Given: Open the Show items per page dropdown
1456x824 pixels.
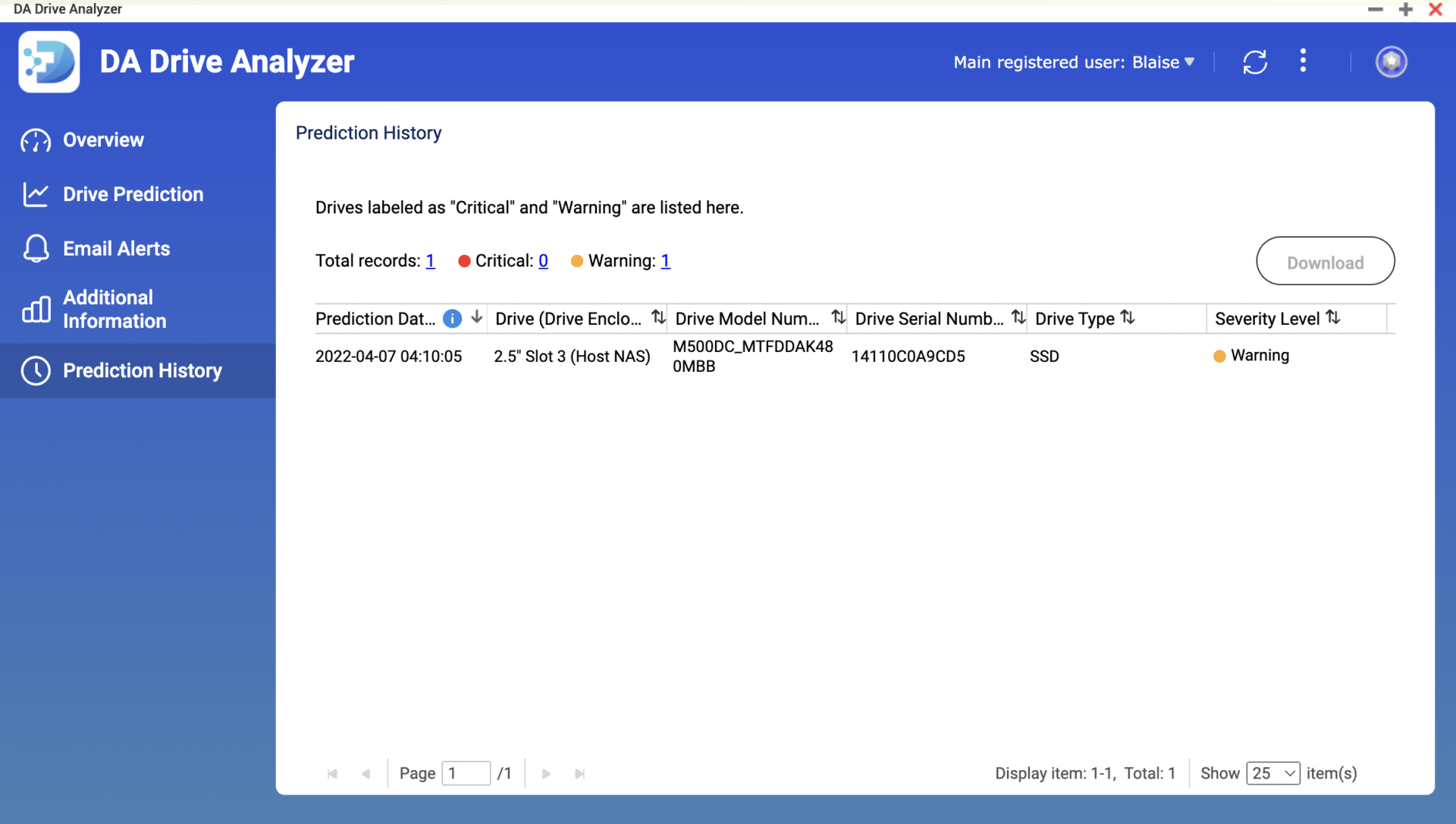Looking at the screenshot, I should pos(1272,773).
